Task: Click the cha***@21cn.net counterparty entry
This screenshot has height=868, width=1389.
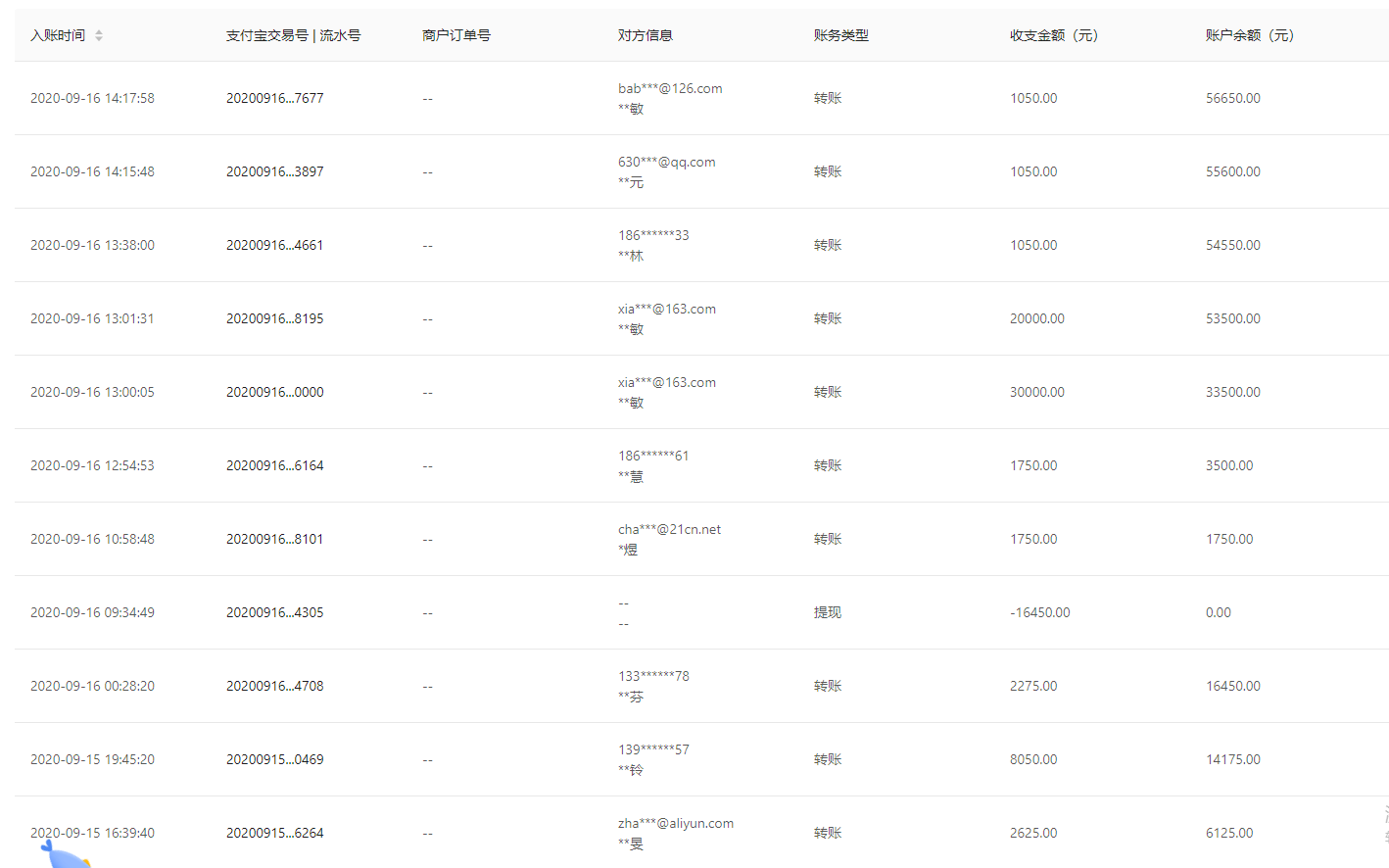Action: click(669, 529)
